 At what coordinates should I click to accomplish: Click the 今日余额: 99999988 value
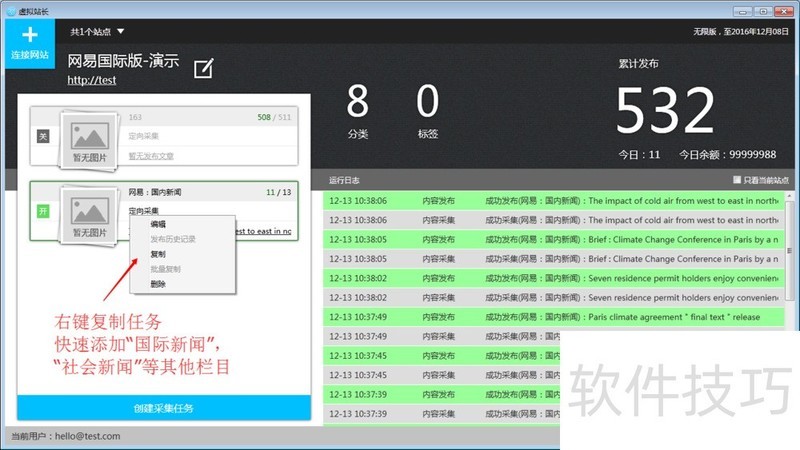(x=728, y=155)
